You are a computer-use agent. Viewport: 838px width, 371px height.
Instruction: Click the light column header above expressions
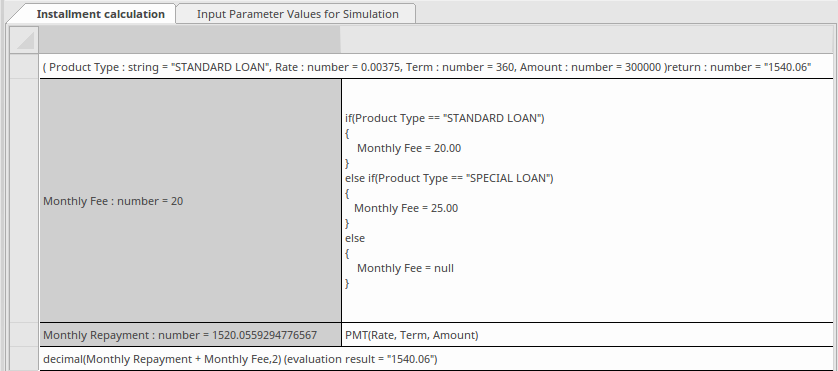coord(586,40)
